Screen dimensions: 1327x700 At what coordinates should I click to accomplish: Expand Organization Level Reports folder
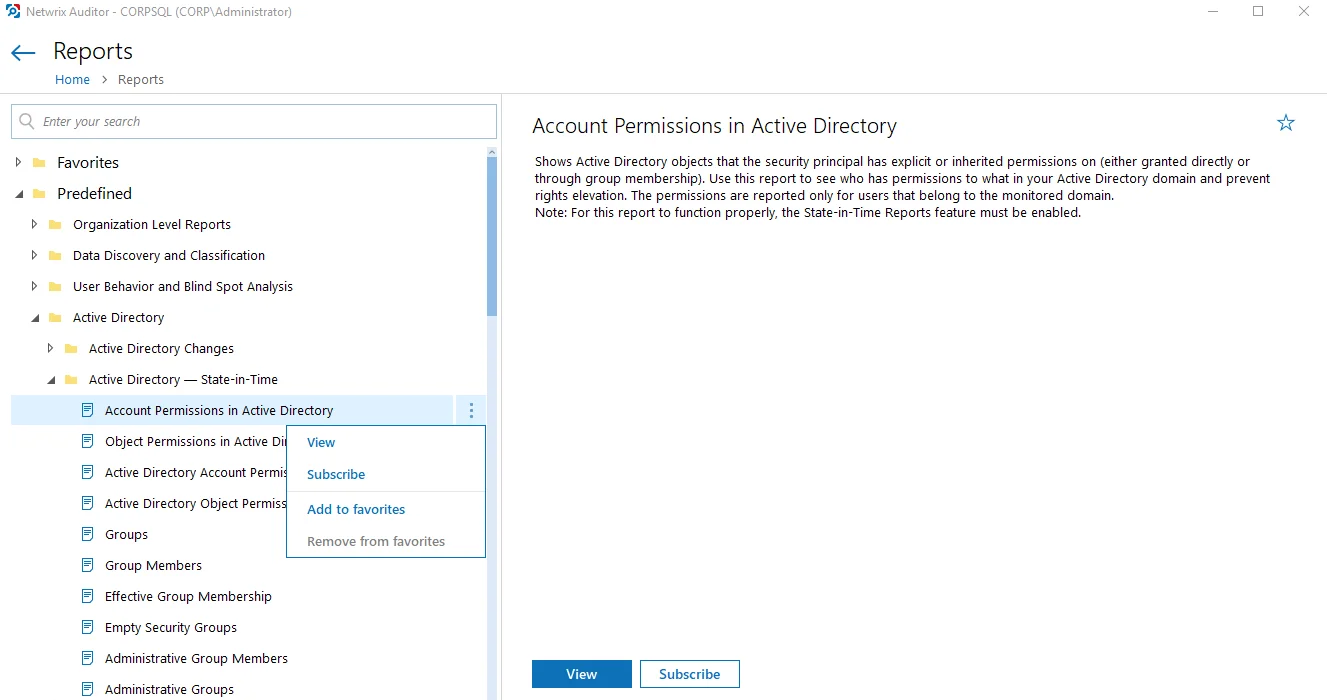coord(35,224)
